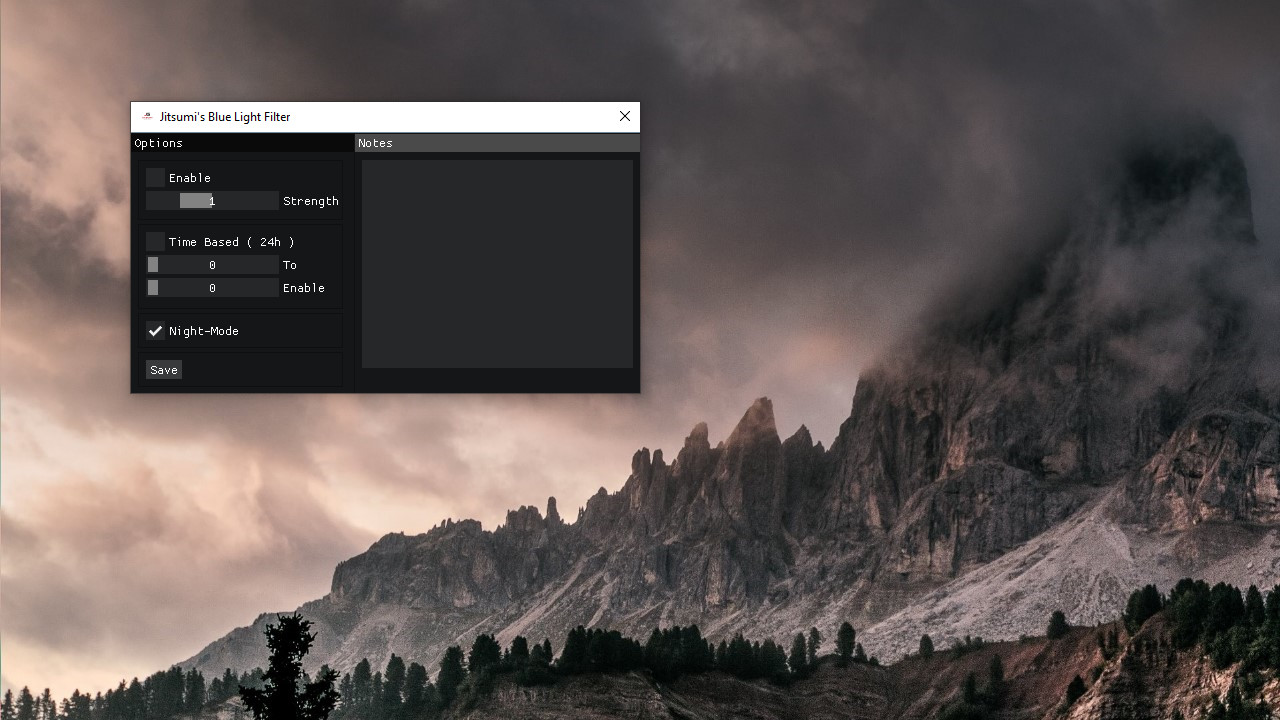Click the Time Based ( 24h ) label
The height and width of the screenshot is (720, 1280).
point(232,242)
